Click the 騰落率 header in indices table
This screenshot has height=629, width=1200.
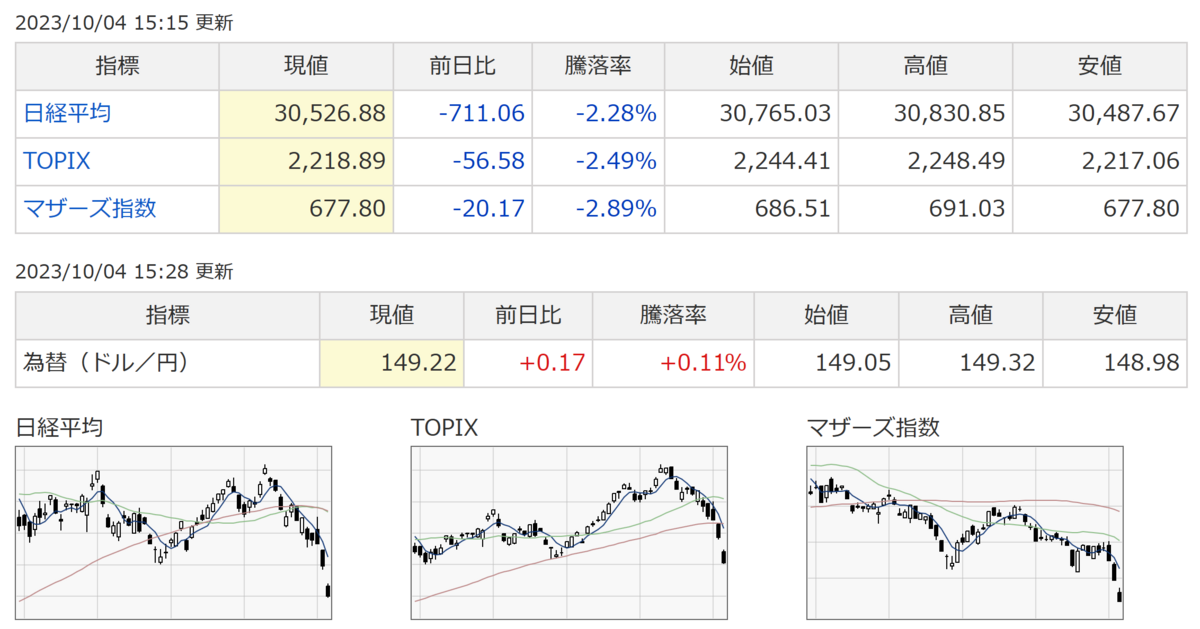(x=595, y=66)
